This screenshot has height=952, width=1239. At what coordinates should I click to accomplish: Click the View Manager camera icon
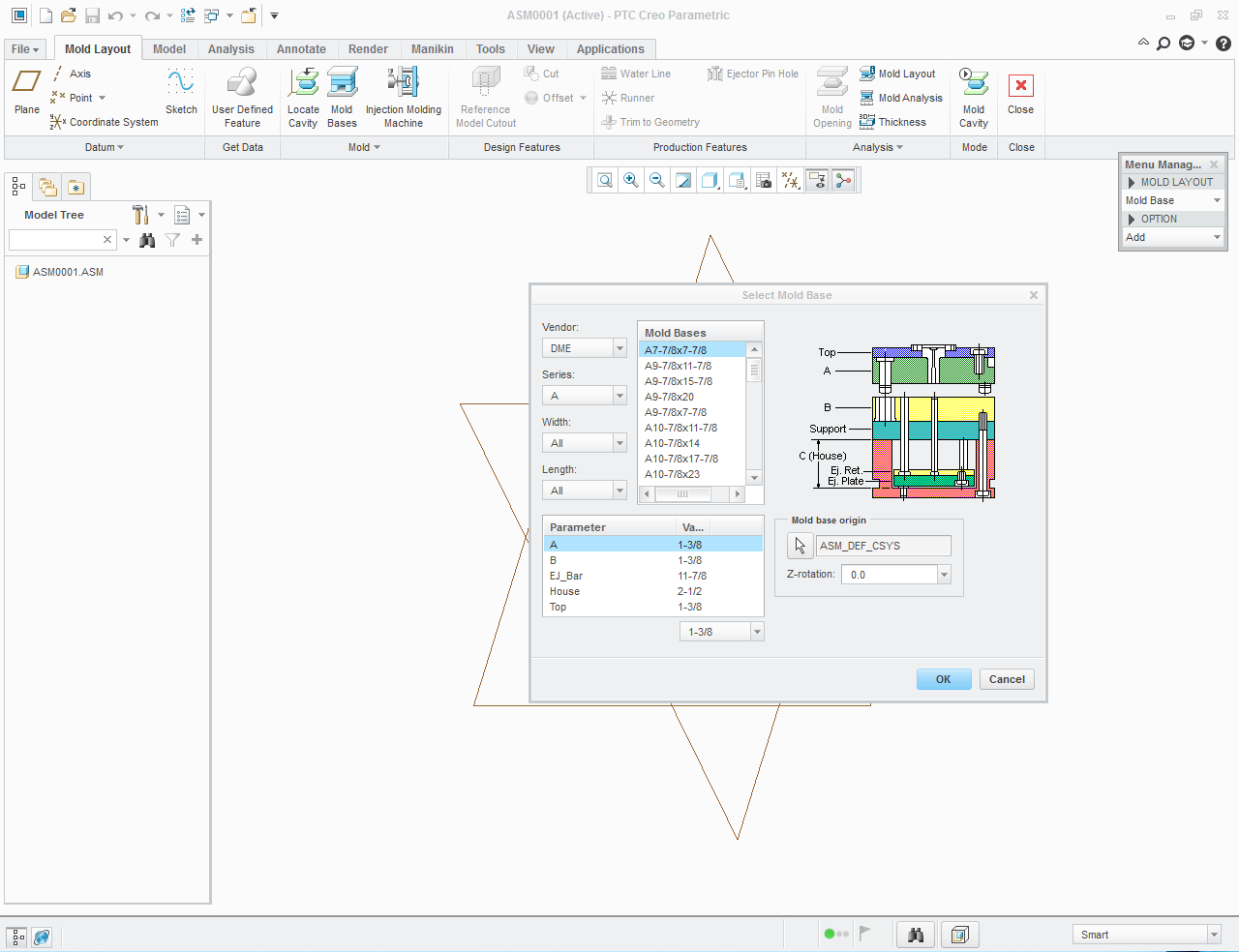[764, 180]
